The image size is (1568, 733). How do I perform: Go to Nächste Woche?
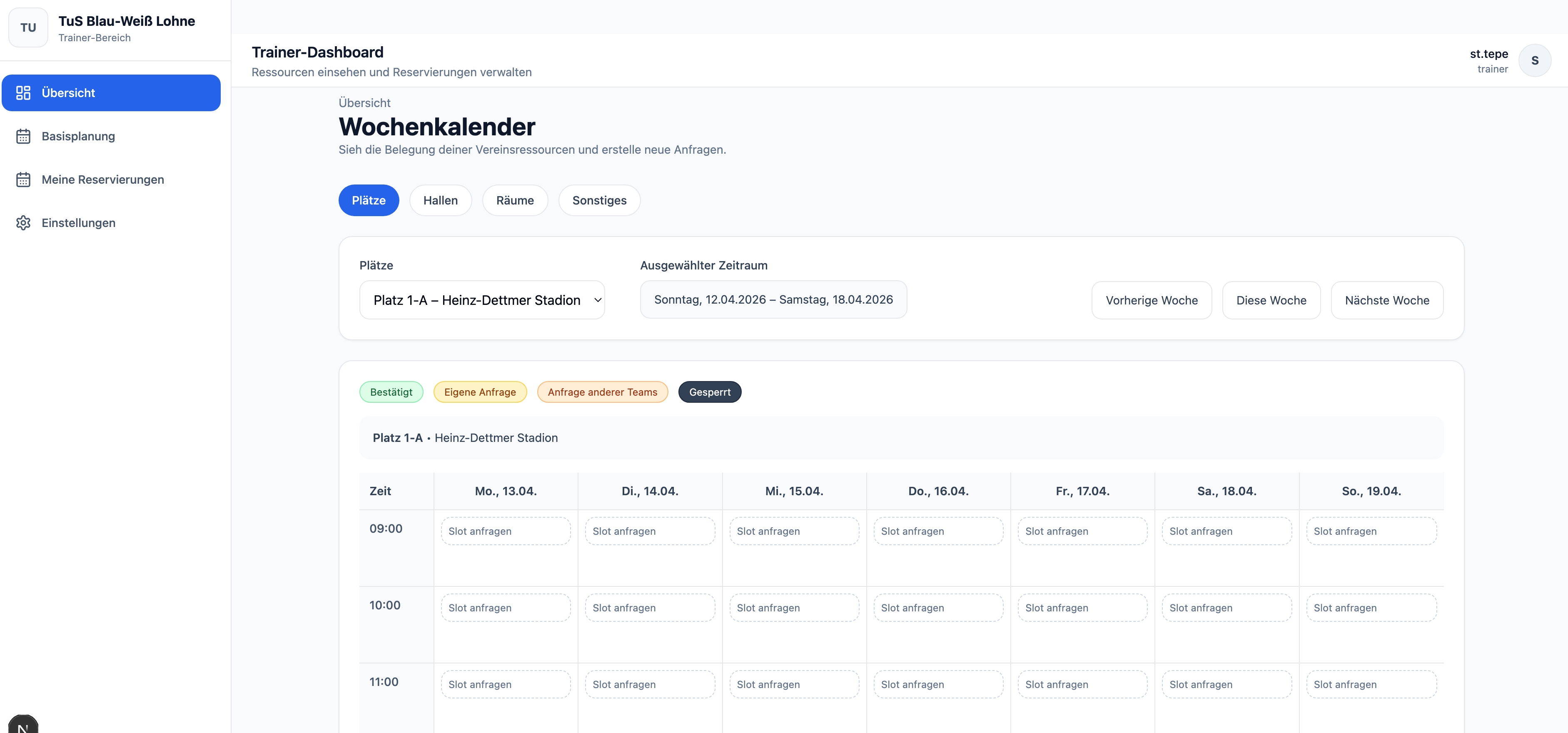coord(1387,300)
